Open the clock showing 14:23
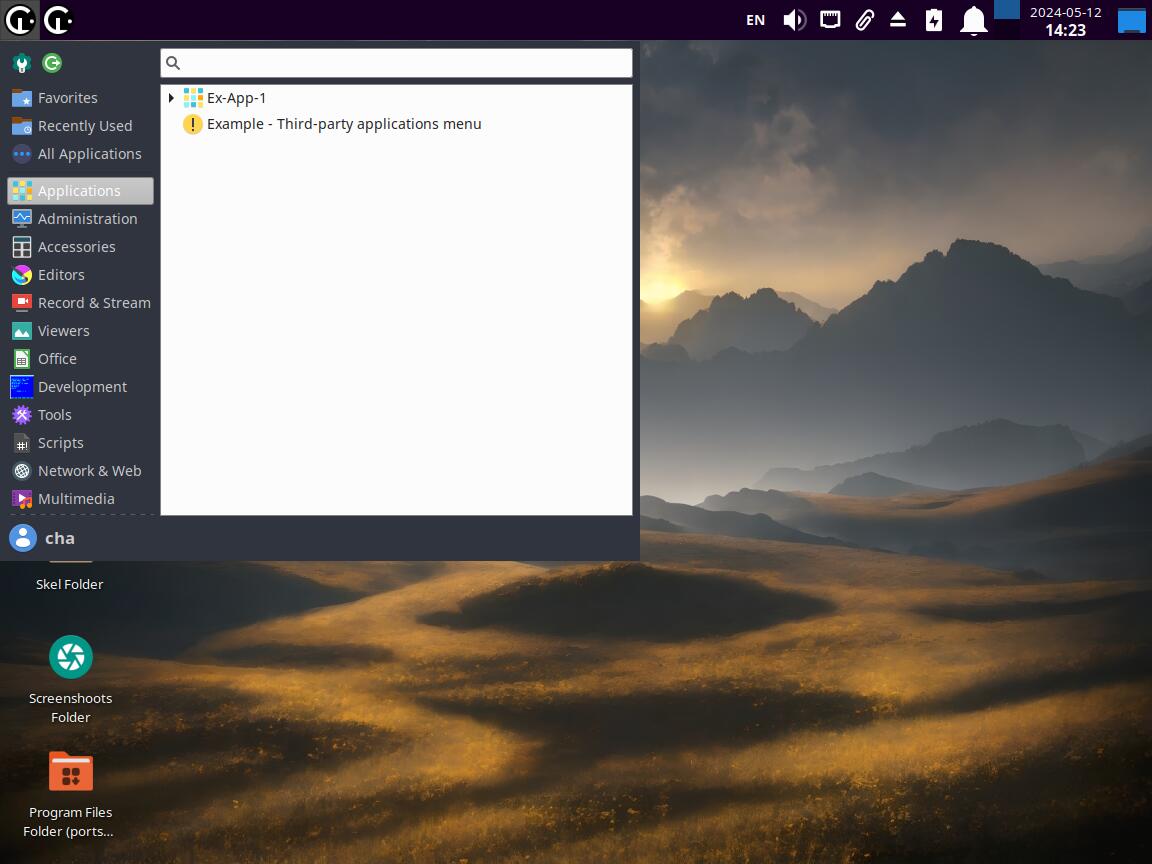This screenshot has height=864, width=1152. pos(1065,21)
